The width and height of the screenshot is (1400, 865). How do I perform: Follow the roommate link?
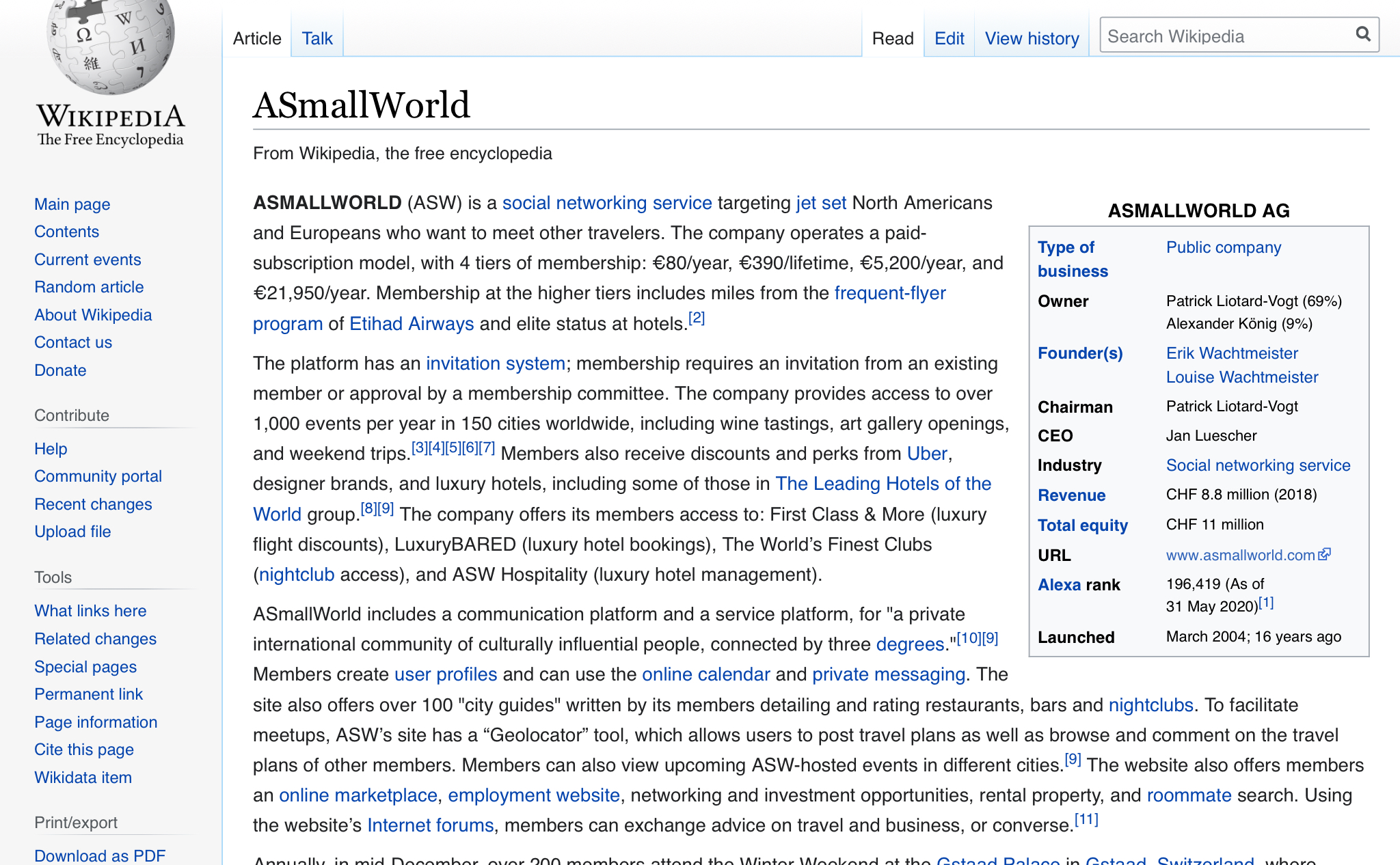pyautogui.click(x=1189, y=795)
